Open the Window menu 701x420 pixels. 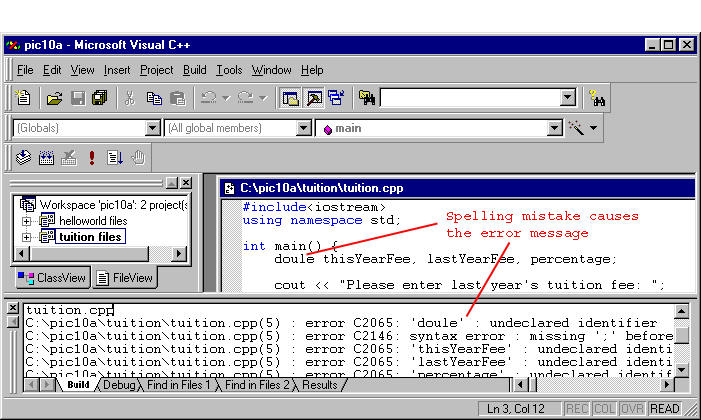click(271, 70)
